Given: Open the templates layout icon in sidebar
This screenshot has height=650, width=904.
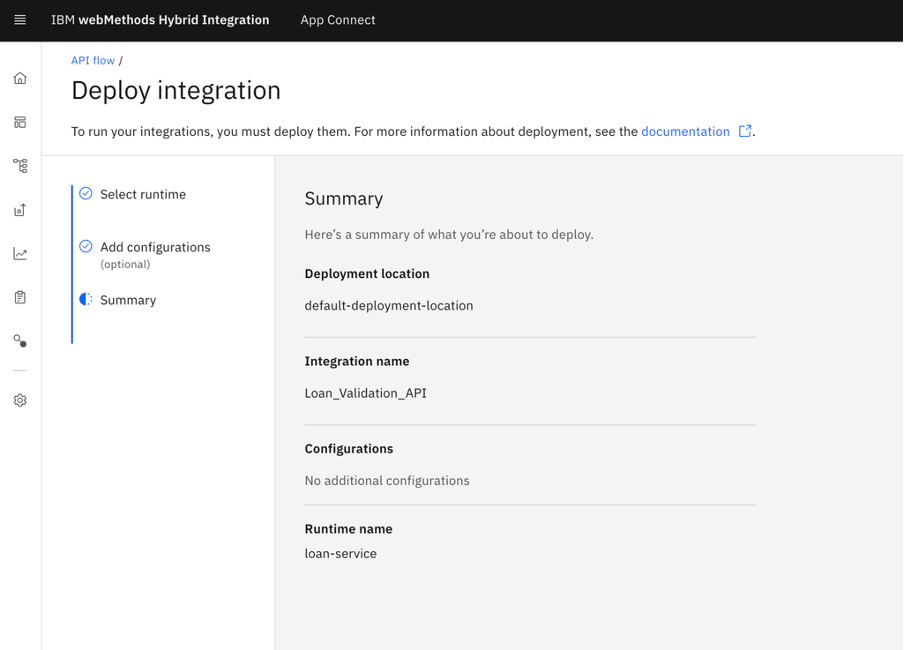Looking at the screenshot, I should point(20,122).
